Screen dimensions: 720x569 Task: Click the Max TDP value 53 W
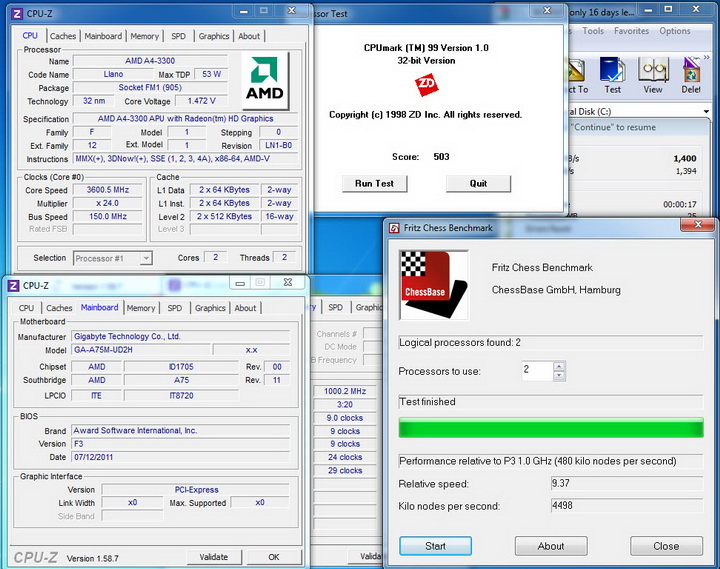[211, 74]
